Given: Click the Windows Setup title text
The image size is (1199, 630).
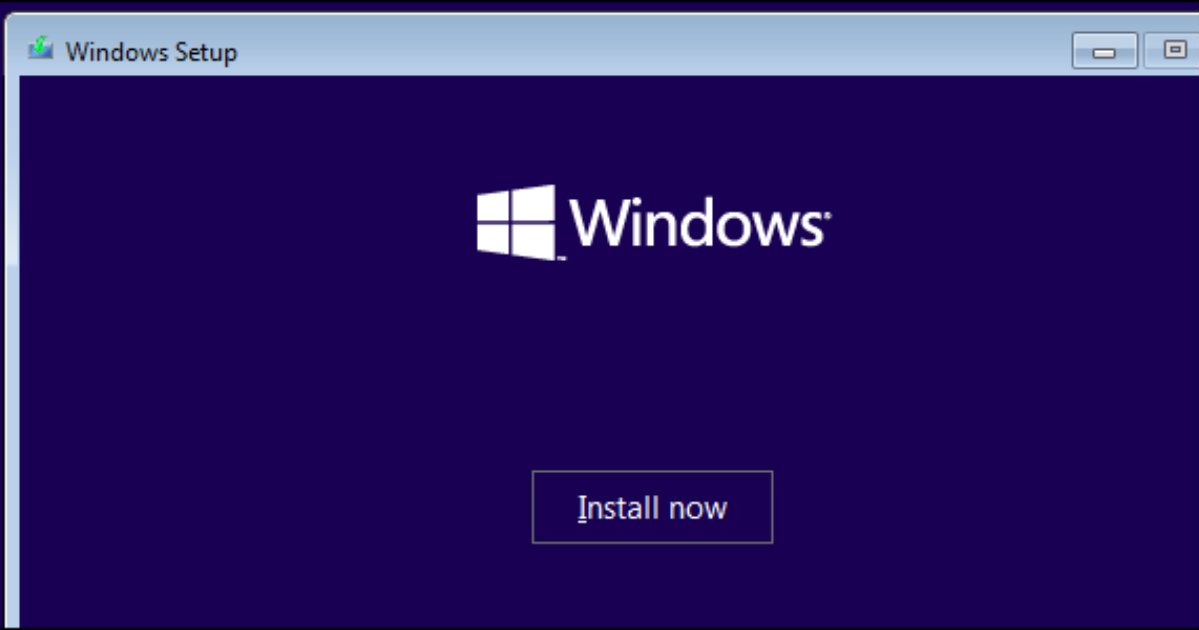Looking at the screenshot, I should tap(151, 52).
